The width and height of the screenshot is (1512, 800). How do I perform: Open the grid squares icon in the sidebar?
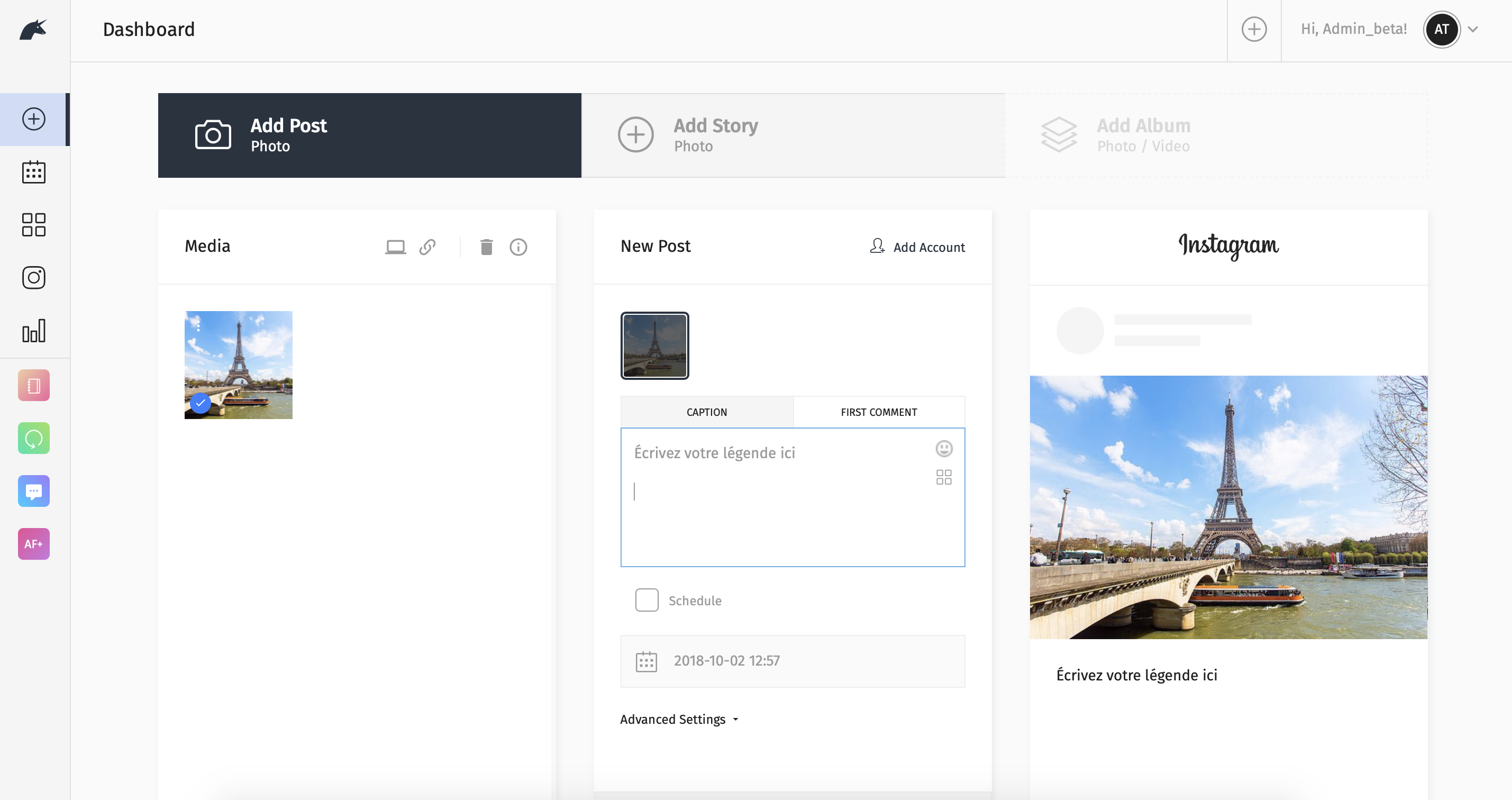pos(34,225)
